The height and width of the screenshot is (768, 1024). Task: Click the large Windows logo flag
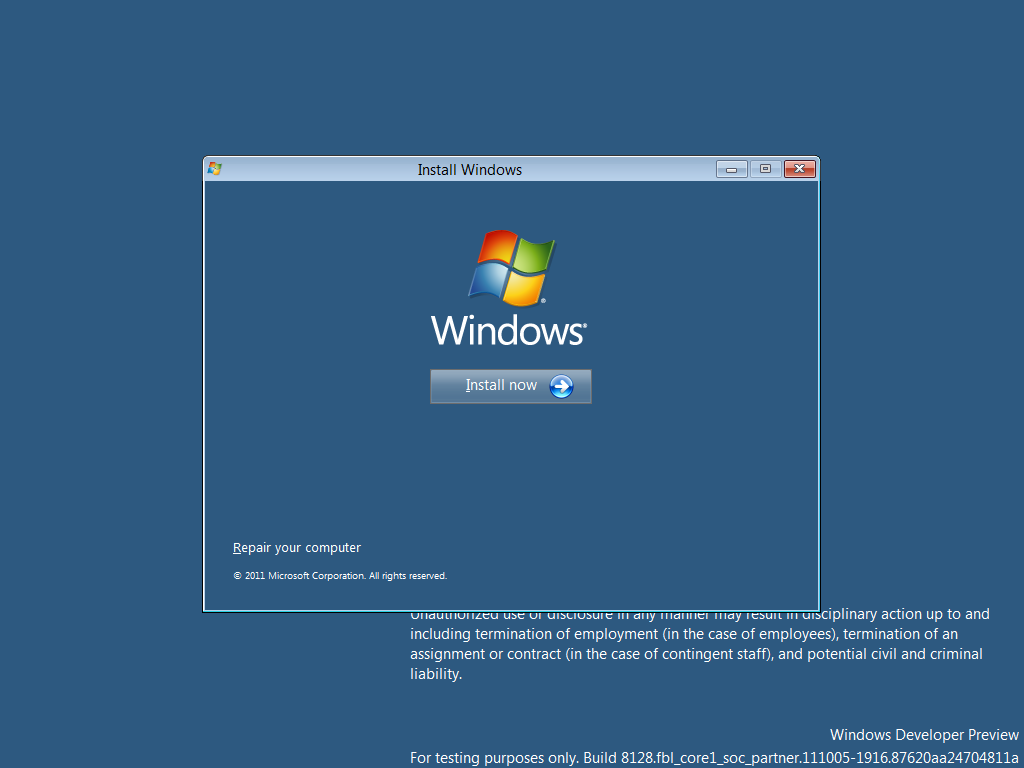511,268
